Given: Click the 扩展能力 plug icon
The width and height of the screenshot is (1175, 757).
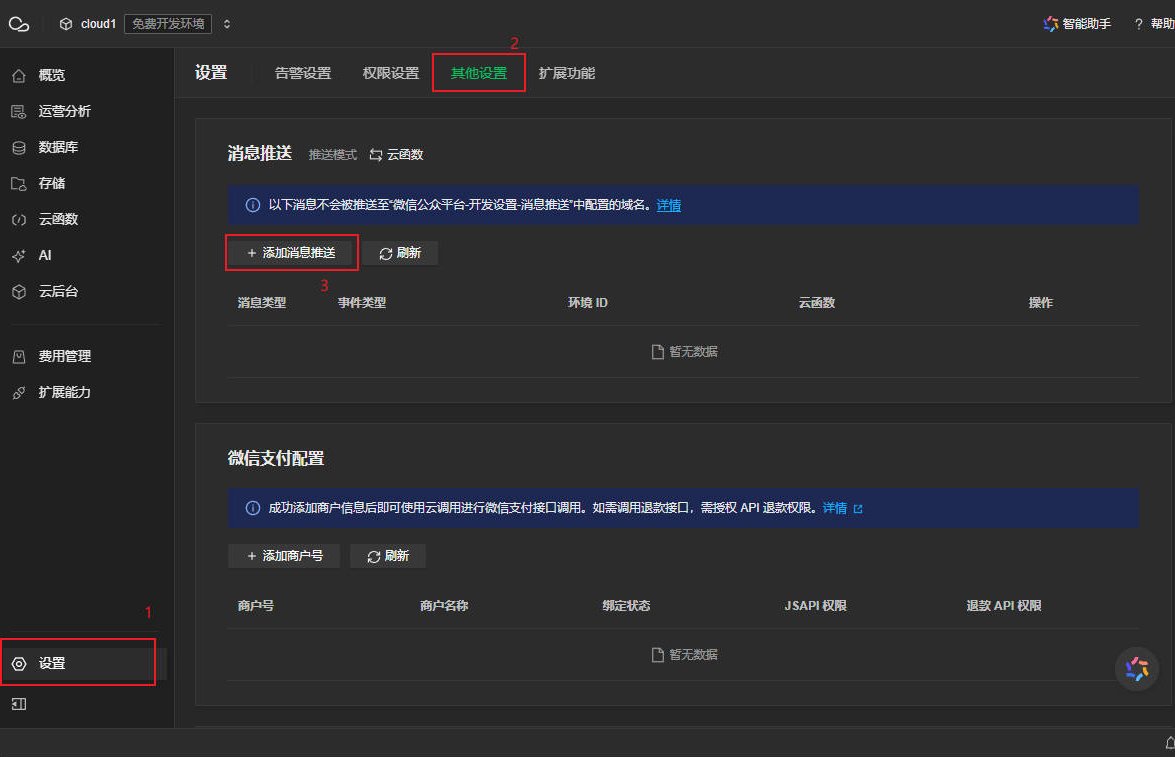Looking at the screenshot, I should [x=19, y=393].
